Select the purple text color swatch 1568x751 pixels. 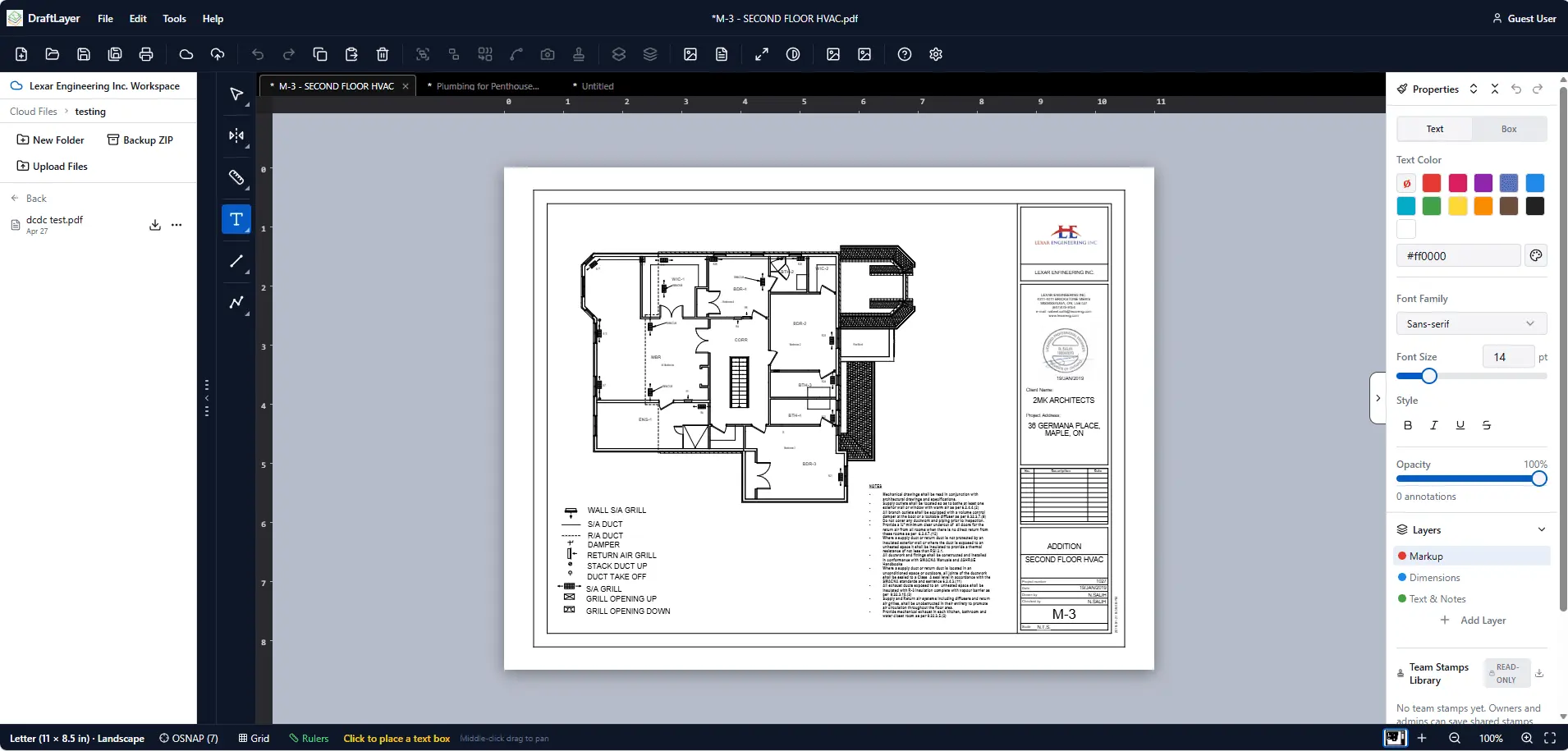(x=1483, y=182)
